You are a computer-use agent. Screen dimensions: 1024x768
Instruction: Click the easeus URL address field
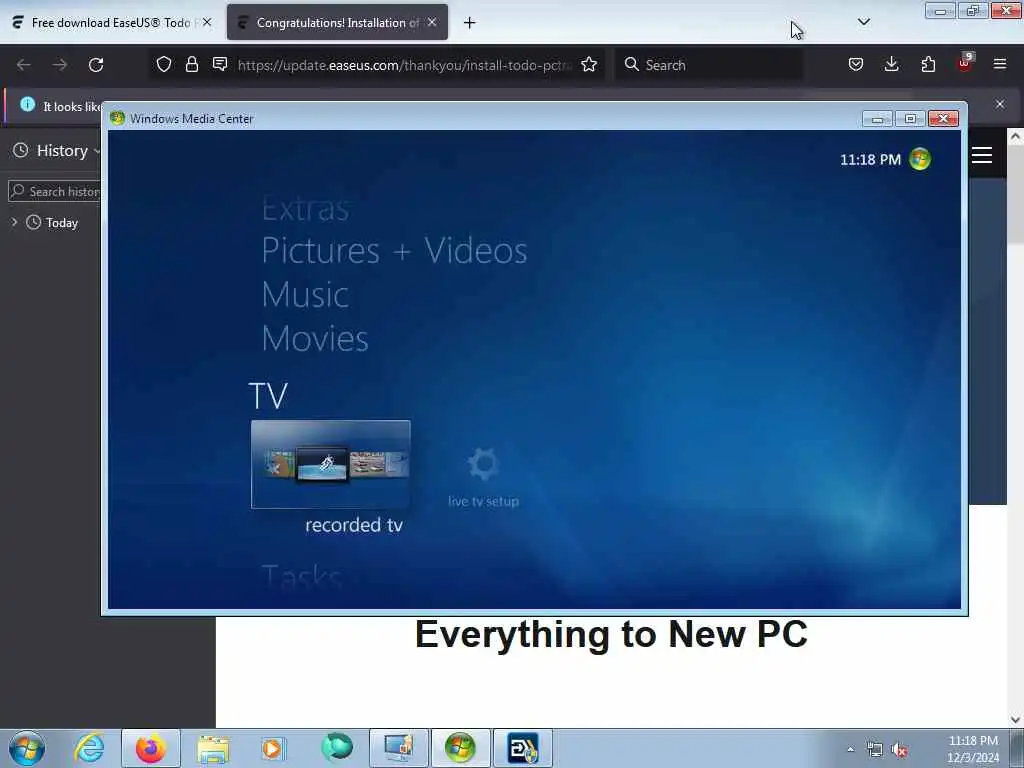(405, 65)
